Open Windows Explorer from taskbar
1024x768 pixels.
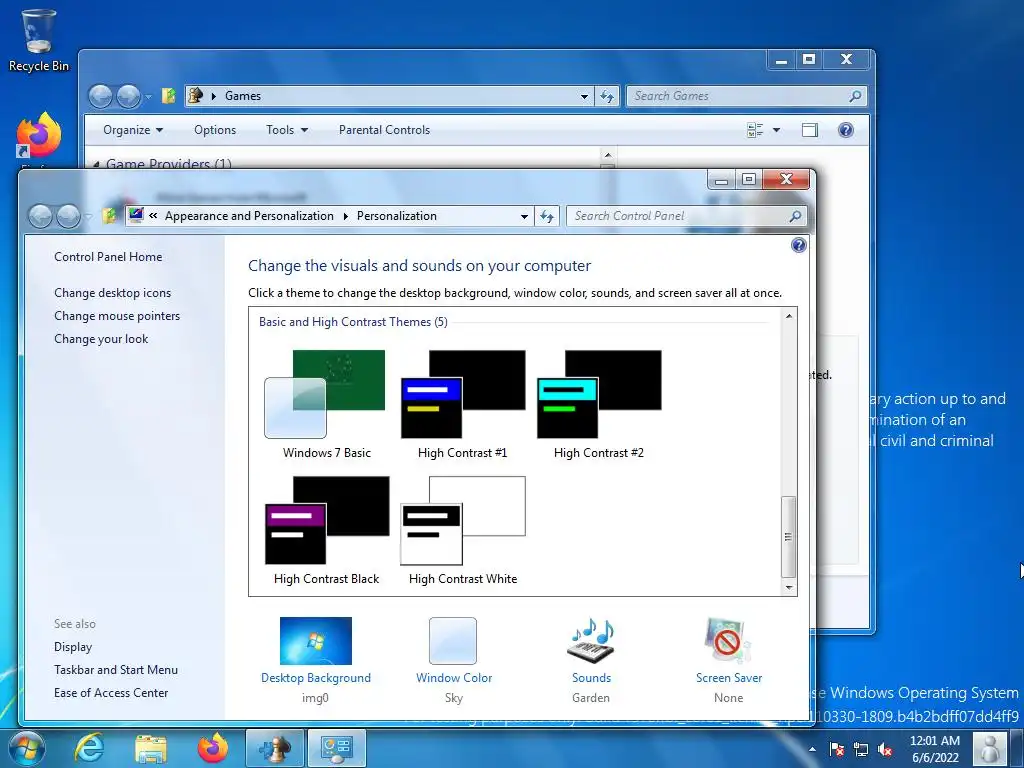point(151,748)
